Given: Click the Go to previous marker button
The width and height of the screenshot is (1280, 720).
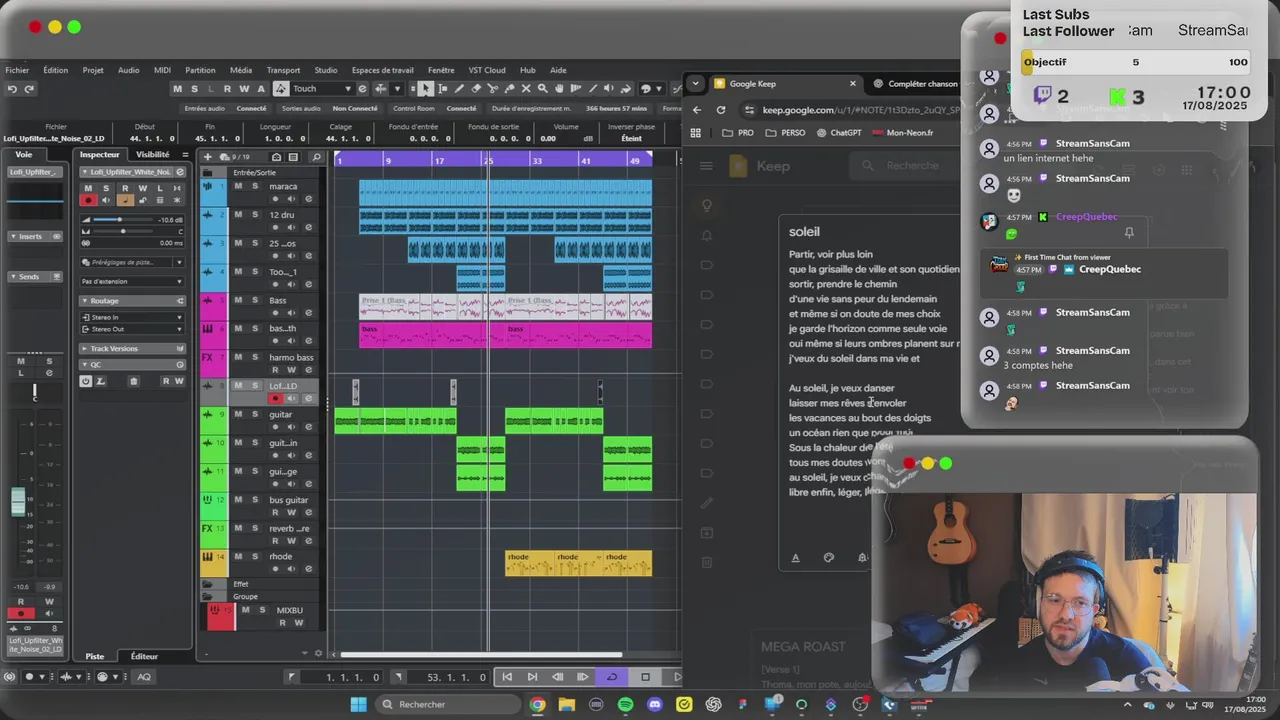Looking at the screenshot, I should pyautogui.click(x=507, y=677).
